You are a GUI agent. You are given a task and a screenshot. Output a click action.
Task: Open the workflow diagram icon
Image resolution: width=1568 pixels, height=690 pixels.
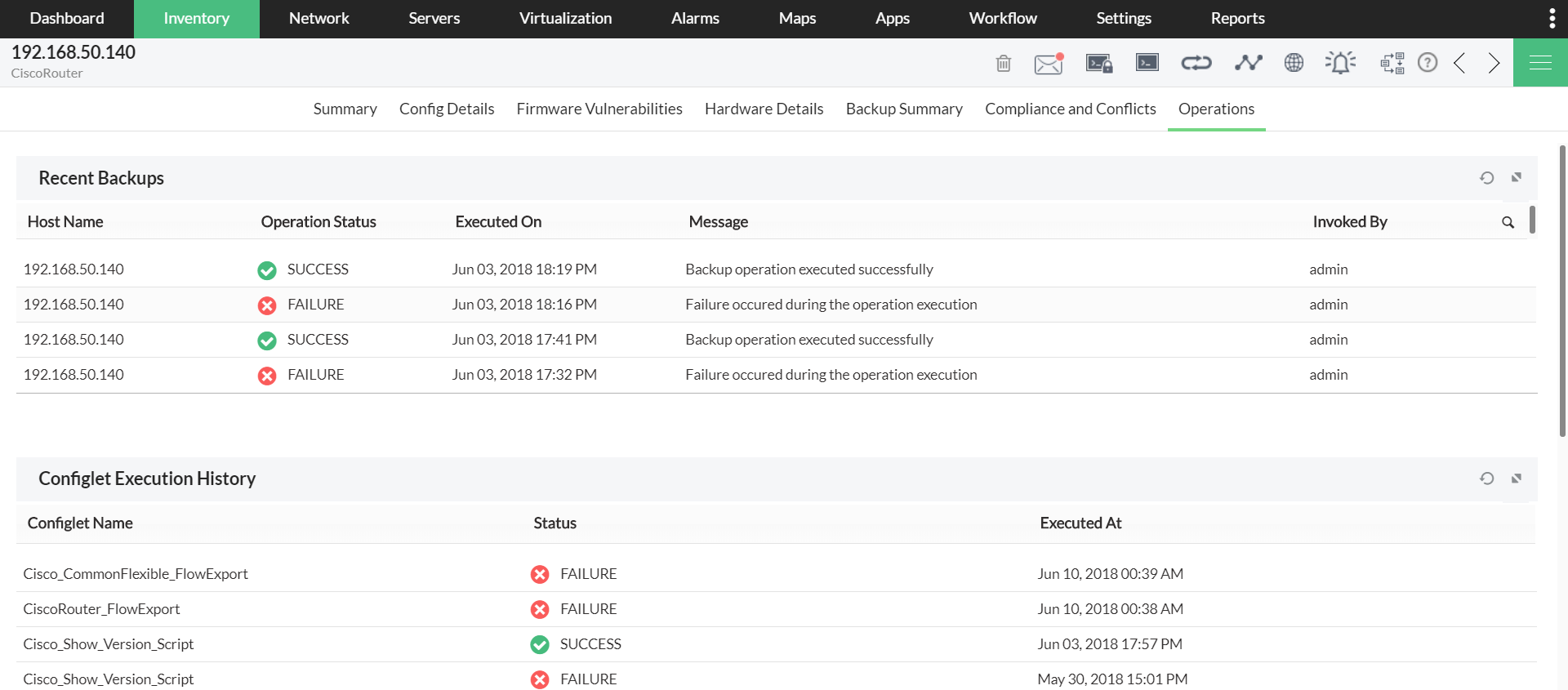(x=1392, y=63)
